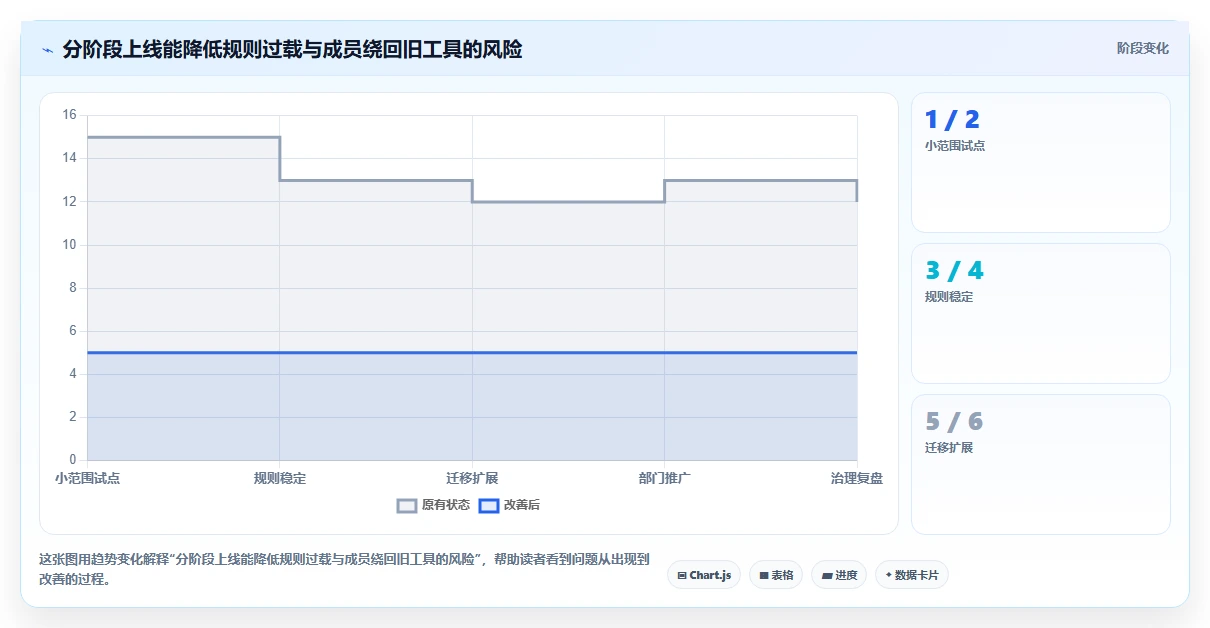The width and height of the screenshot is (1210, 628).
Task: Click the 原有状态 legend label
Action: (x=445, y=506)
